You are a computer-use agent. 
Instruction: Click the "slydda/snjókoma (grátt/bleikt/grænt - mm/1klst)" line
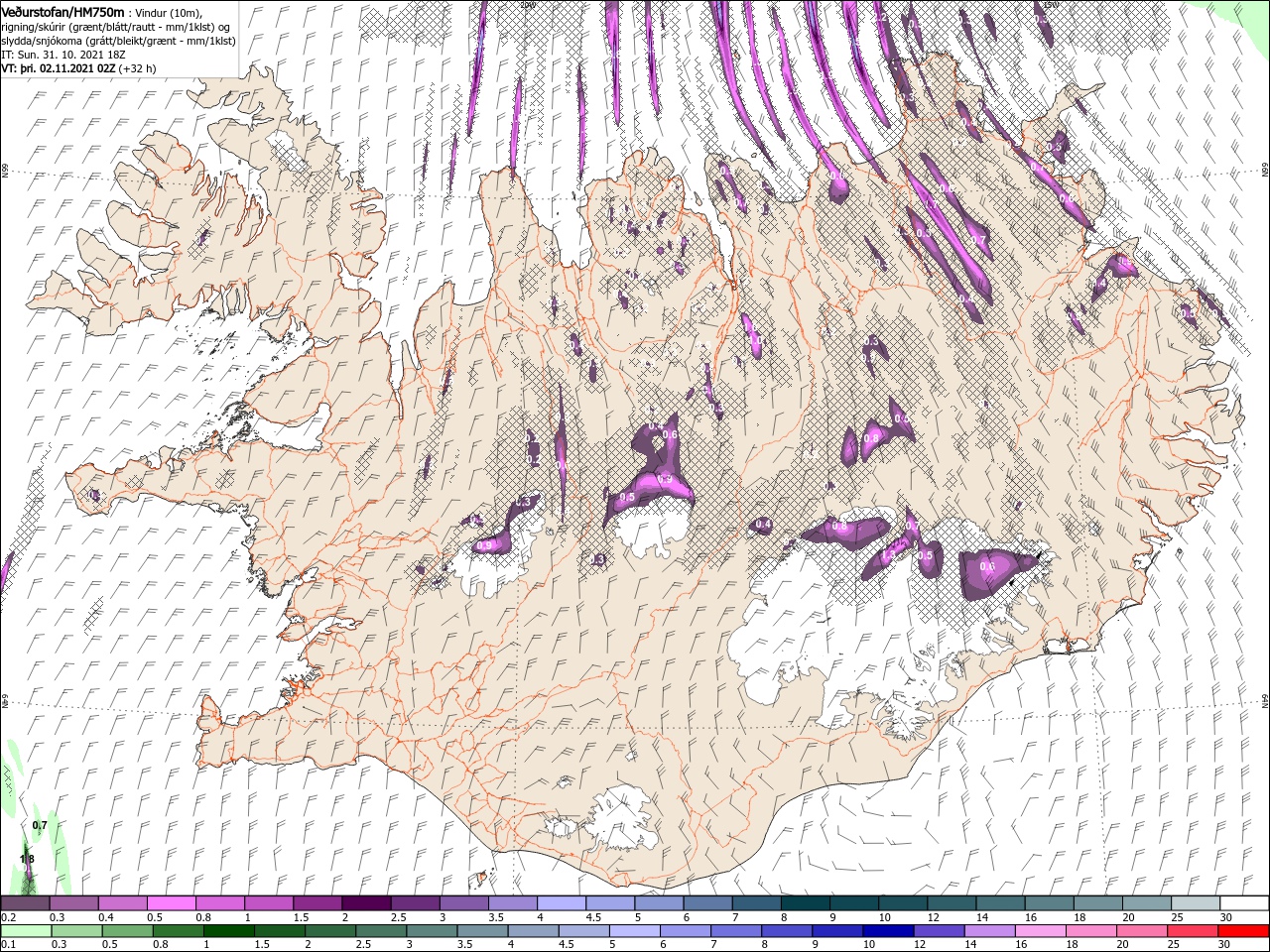click(118, 41)
